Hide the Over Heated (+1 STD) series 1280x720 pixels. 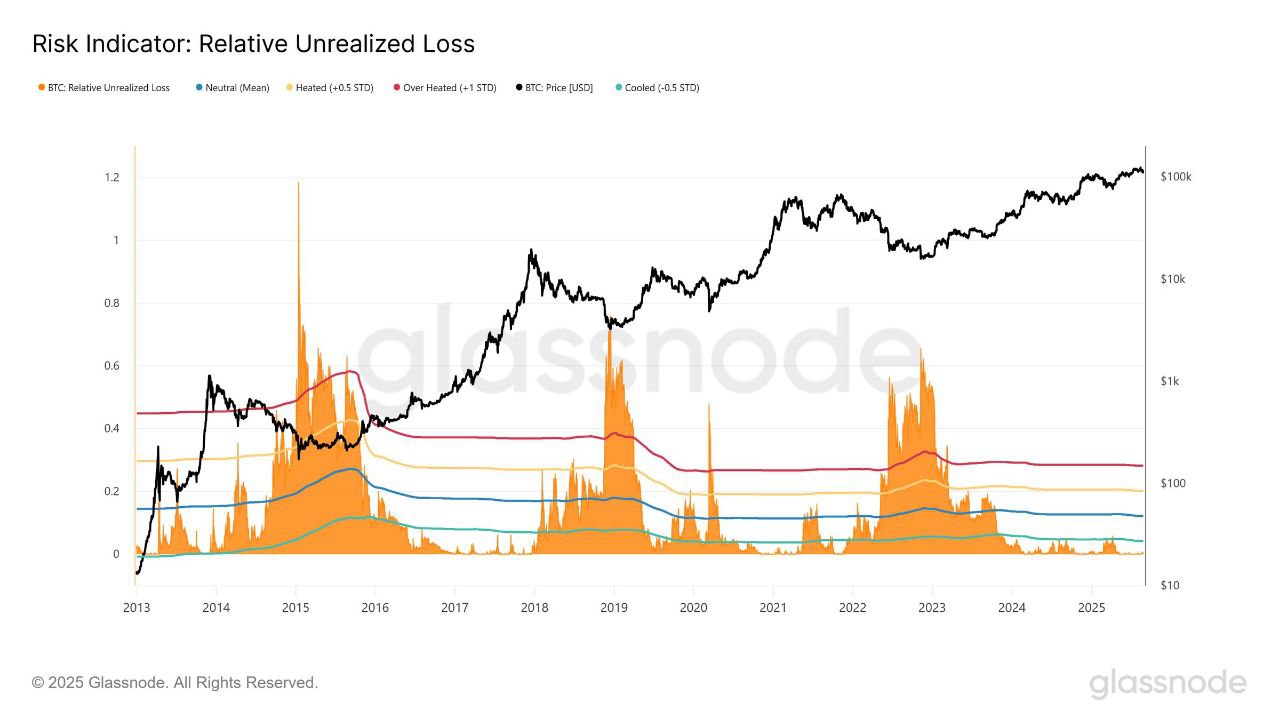pyautogui.click(x=445, y=88)
